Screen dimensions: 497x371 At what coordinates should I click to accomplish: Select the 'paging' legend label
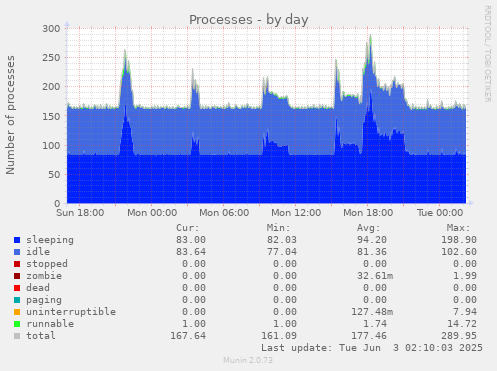(44, 300)
